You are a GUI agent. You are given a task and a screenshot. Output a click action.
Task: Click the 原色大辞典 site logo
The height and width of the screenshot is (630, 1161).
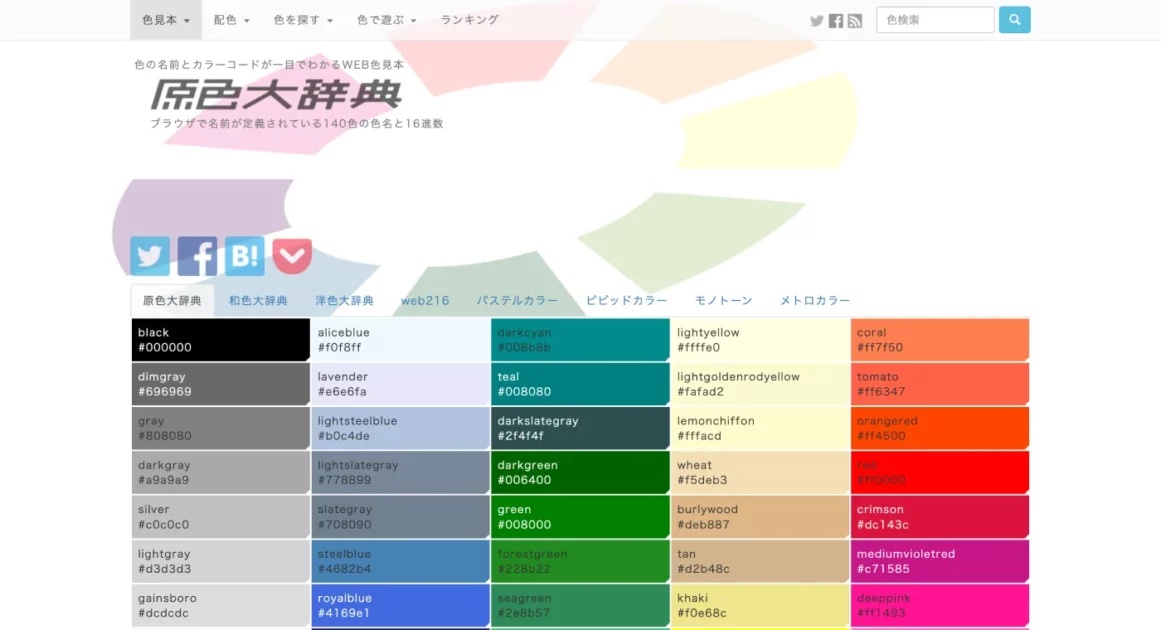point(276,95)
